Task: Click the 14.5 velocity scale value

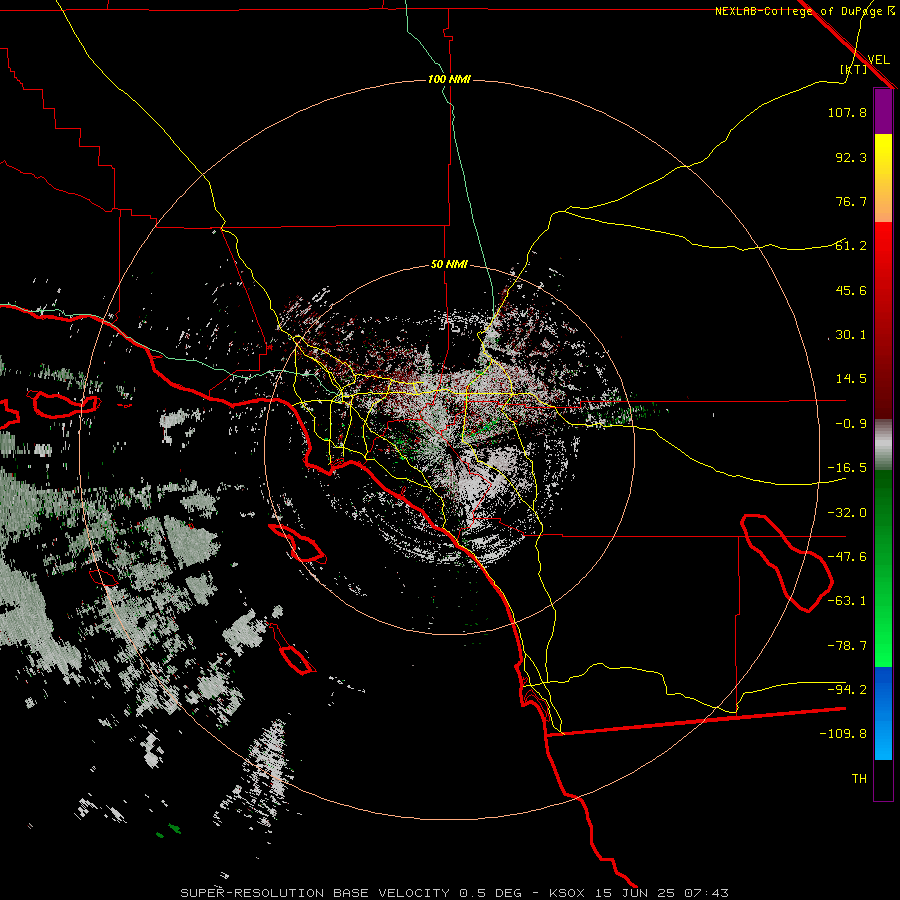Action: click(x=851, y=379)
